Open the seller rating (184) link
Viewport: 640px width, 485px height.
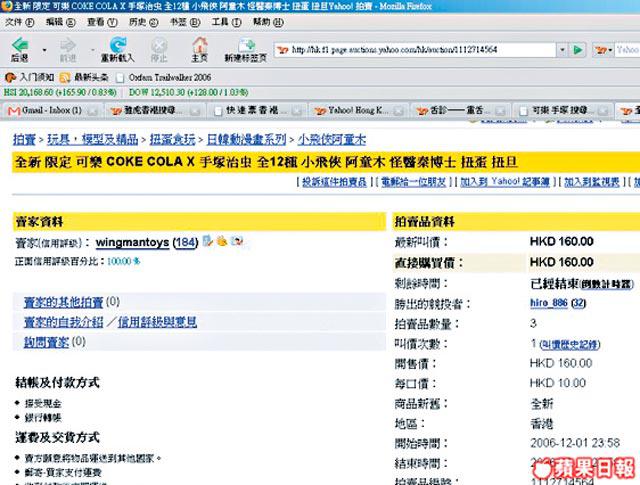(185, 242)
